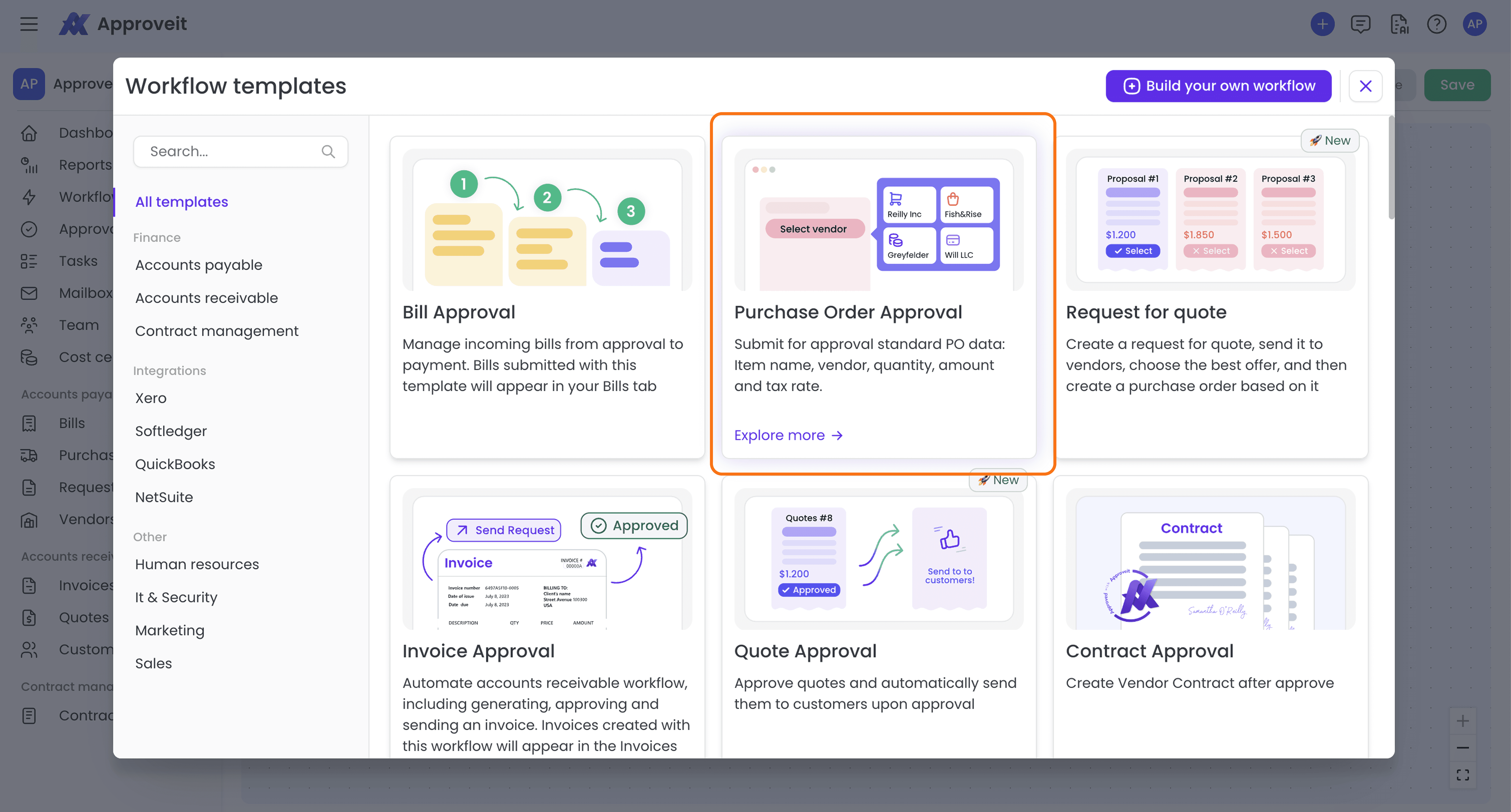Filter by Human resources templates

[197, 564]
